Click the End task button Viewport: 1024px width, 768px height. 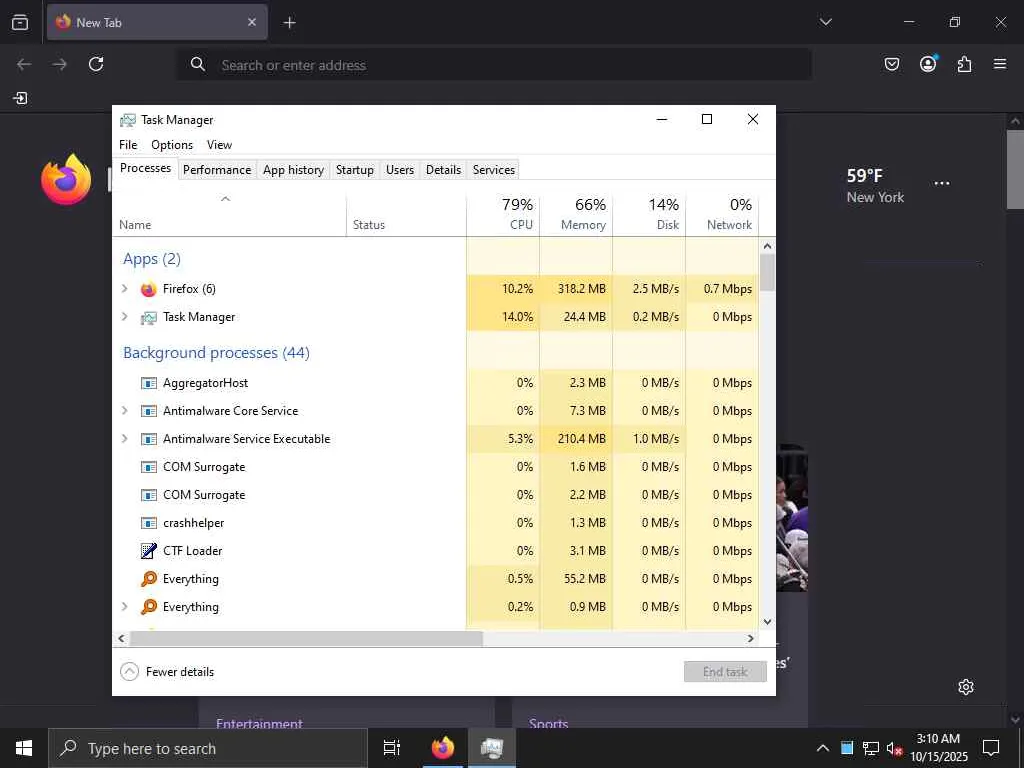(725, 672)
